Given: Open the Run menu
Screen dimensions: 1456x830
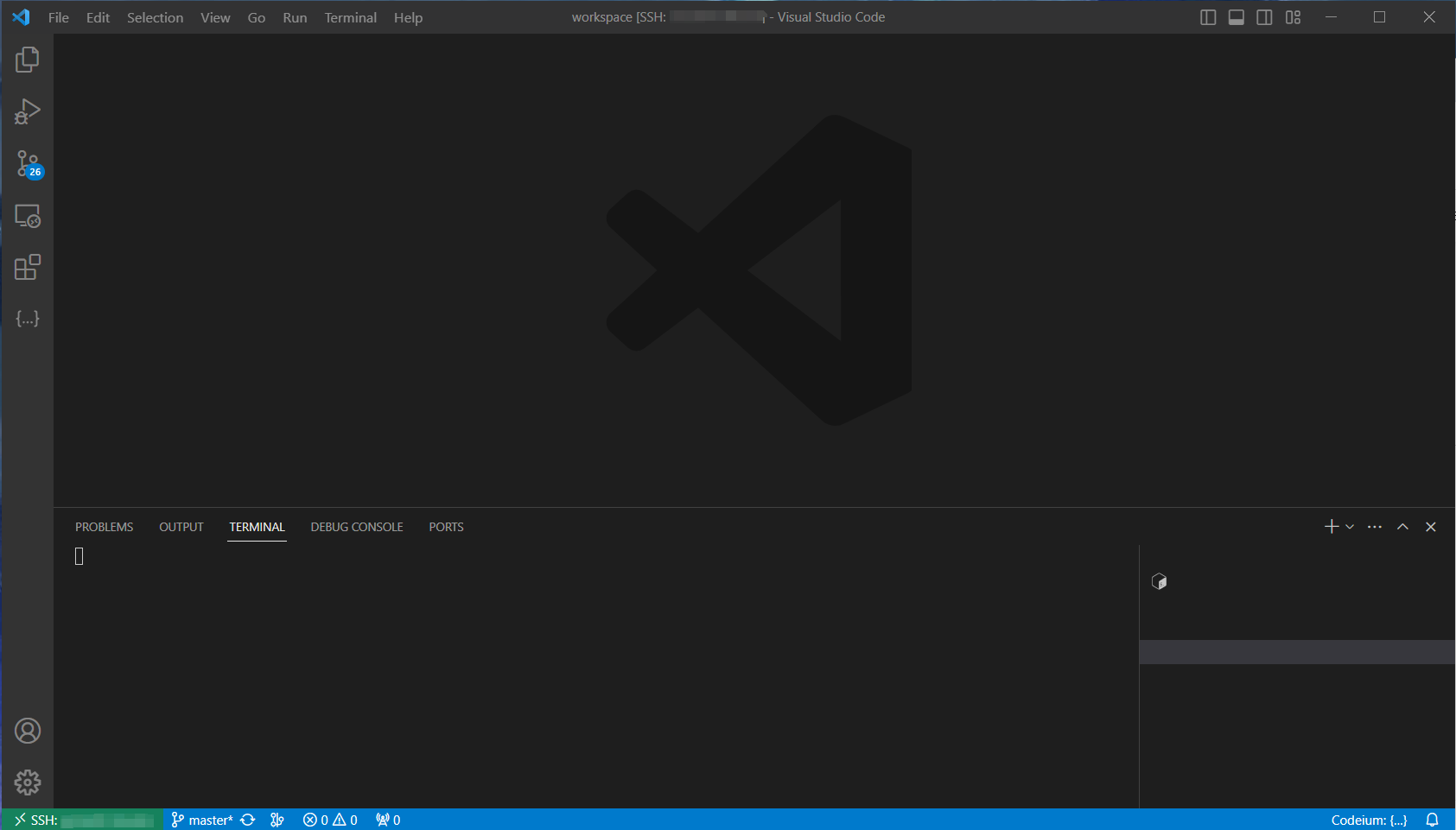Looking at the screenshot, I should coord(295,17).
